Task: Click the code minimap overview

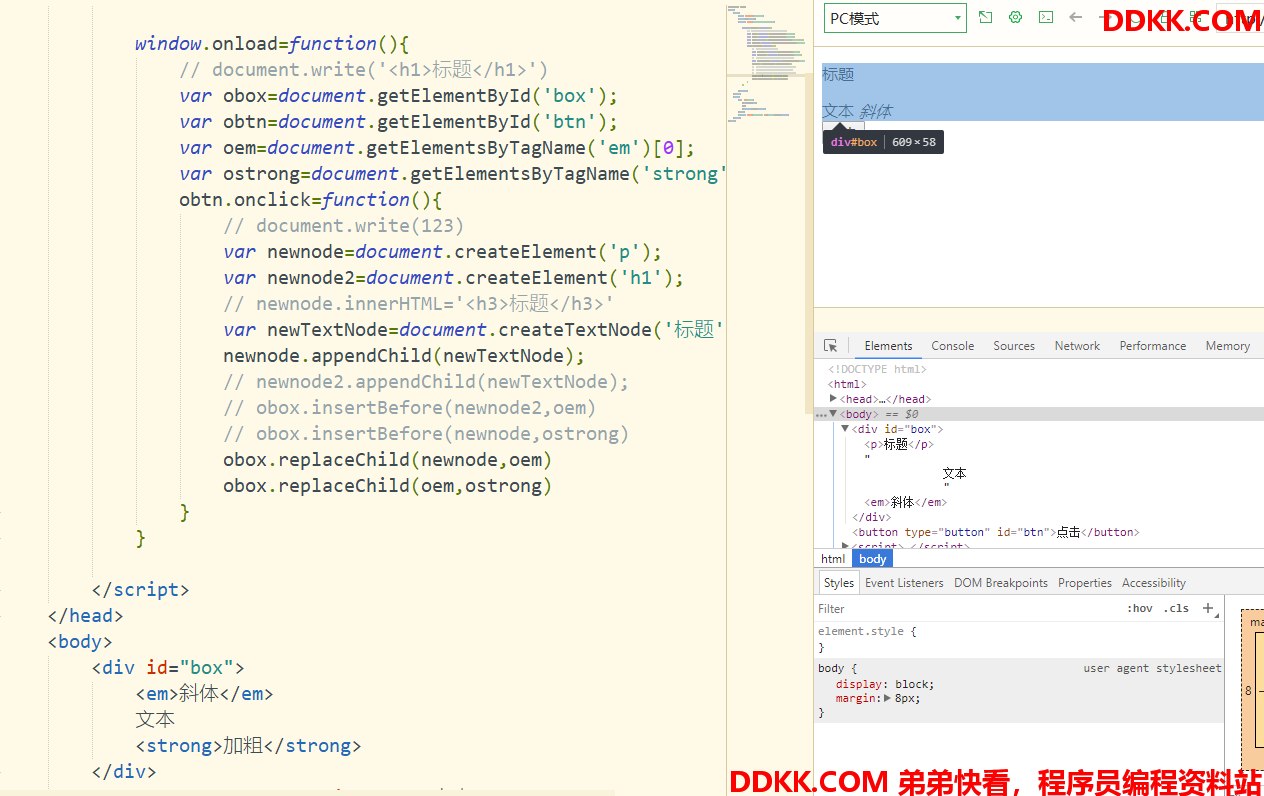Action: pos(766,65)
